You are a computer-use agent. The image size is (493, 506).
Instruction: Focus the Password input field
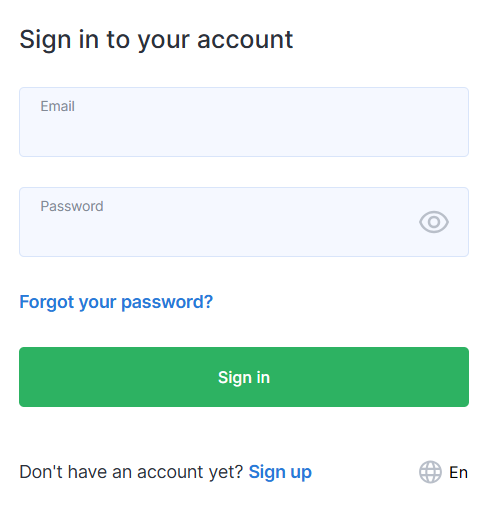coord(244,222)
